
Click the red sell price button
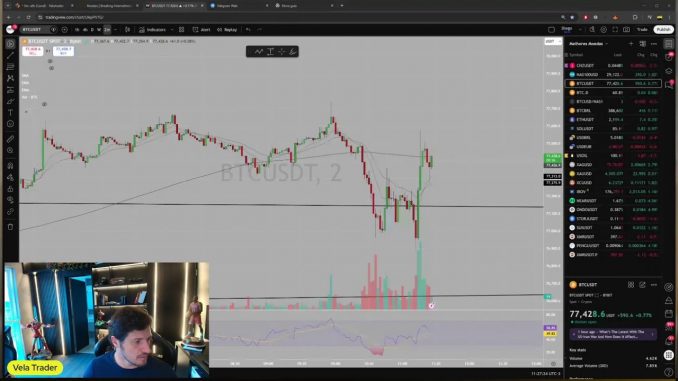tap(33, 51)
